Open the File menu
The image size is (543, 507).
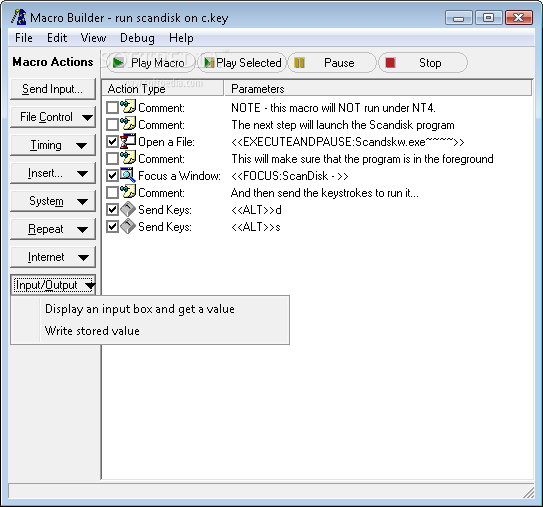coord(24,38)
